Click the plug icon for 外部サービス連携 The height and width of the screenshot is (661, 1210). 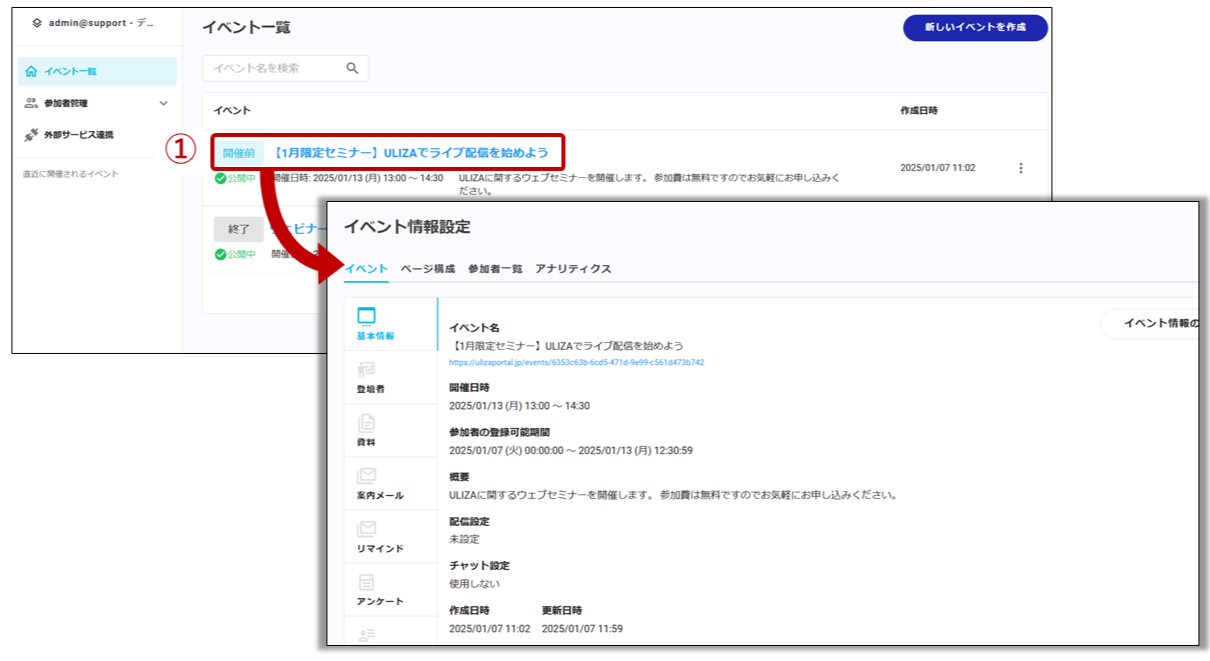coord(31,135)
